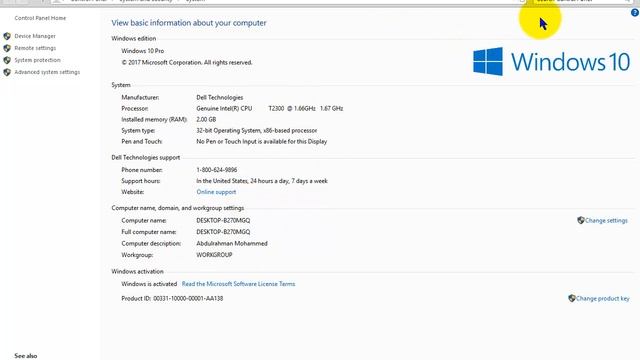Click the 32-bit Operating System value
The image size is (640, 360).
coord(257,131)
